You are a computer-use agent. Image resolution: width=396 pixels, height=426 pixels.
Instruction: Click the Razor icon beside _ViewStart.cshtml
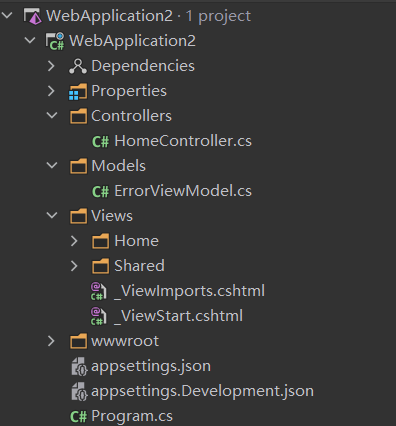tap(99, 316)
